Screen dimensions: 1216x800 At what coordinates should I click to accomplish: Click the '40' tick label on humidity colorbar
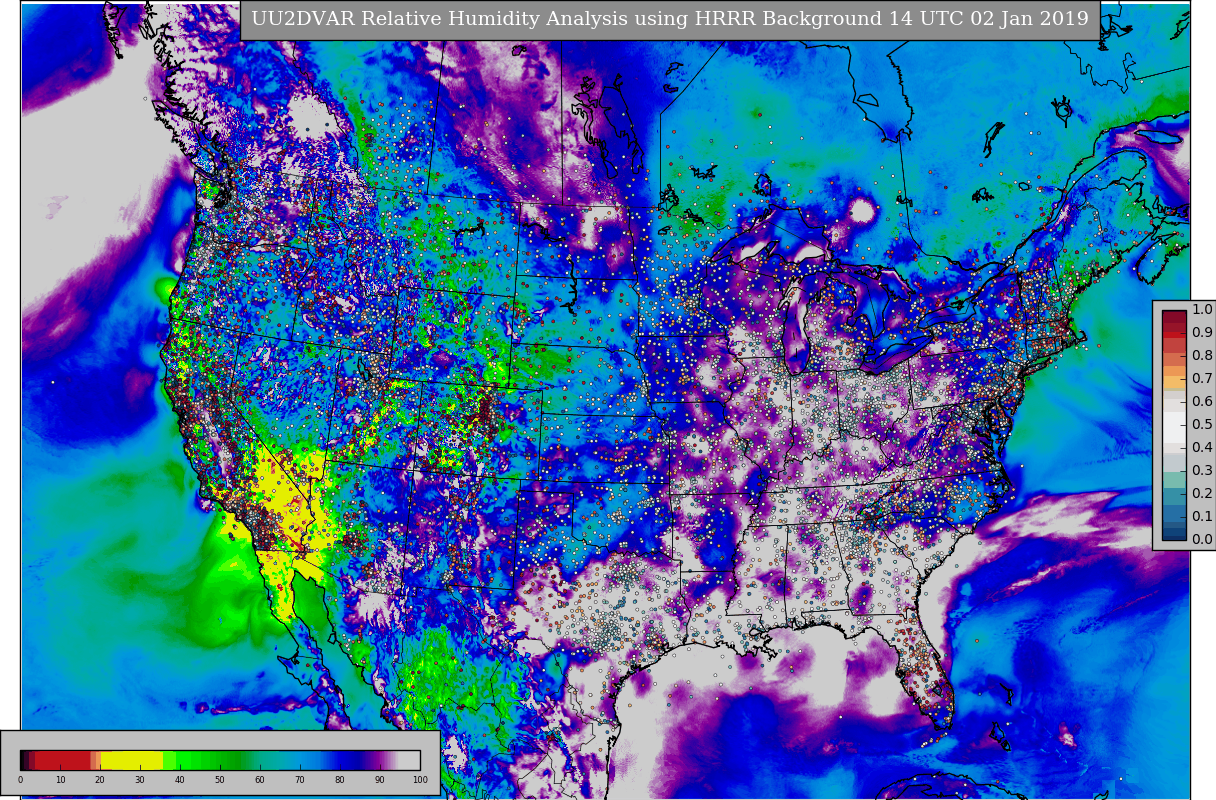180,780
